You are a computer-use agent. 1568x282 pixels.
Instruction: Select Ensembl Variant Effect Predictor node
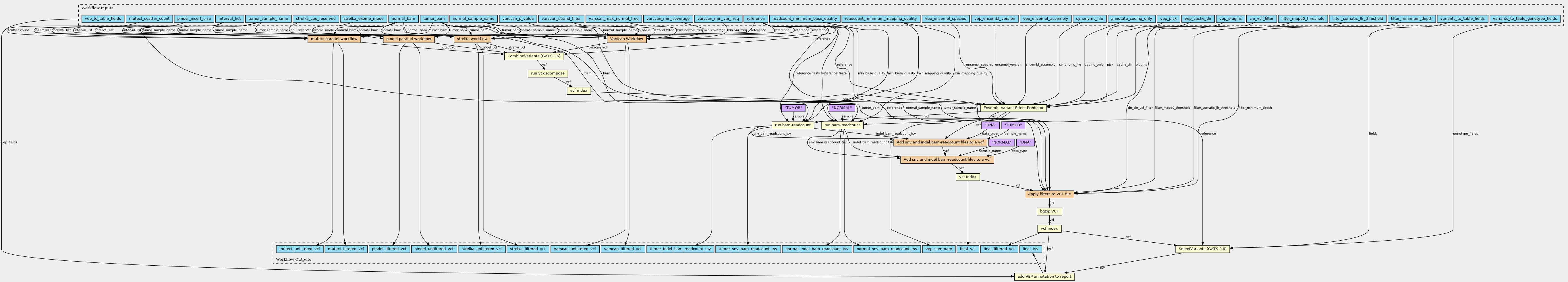[x=1013, y=108]
